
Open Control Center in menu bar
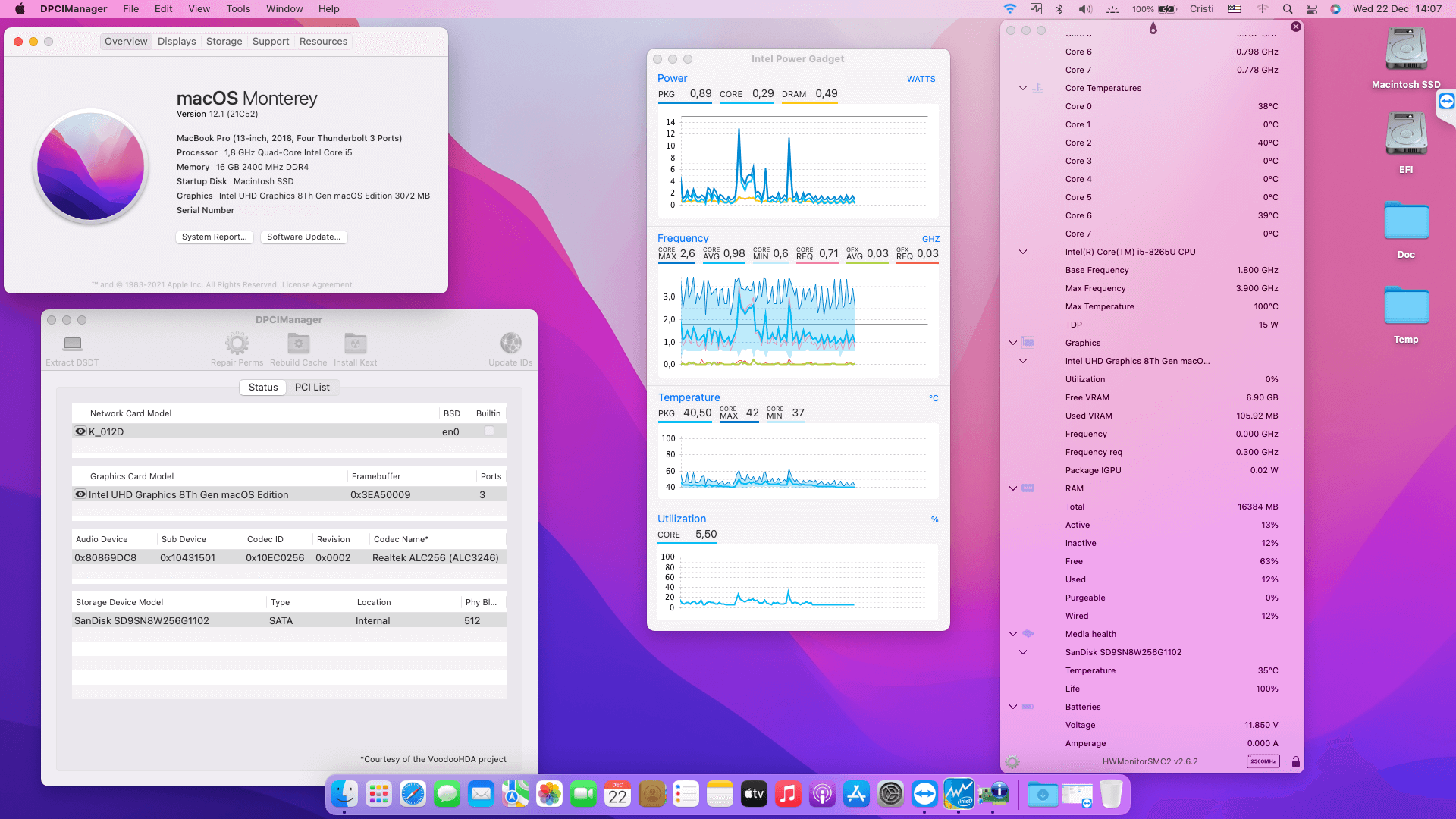(x=1311, y=9)
